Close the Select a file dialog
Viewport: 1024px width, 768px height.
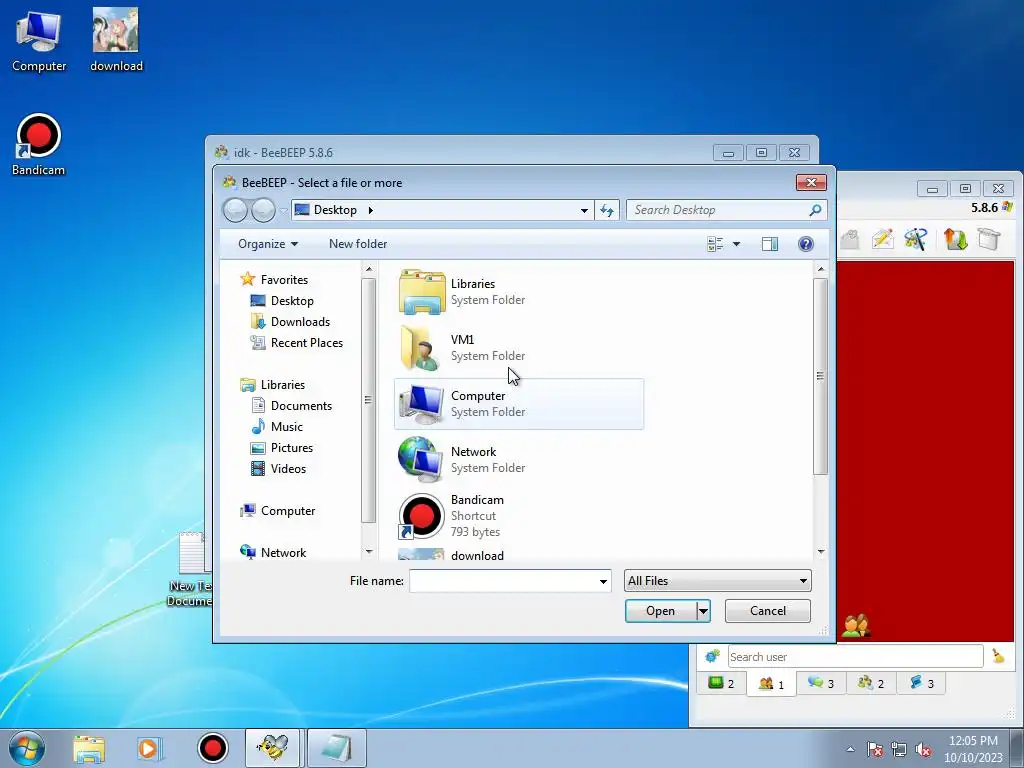811,182
